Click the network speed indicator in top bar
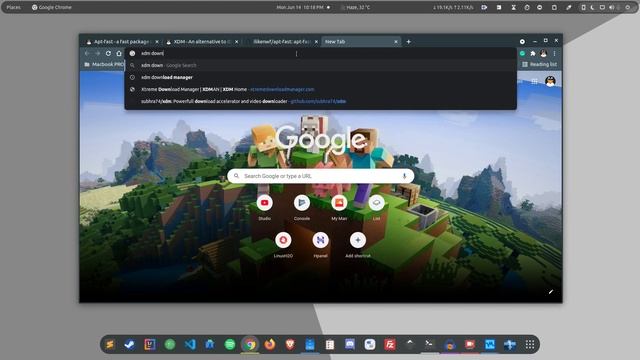 pyautogui.click(x=453, y=7)
